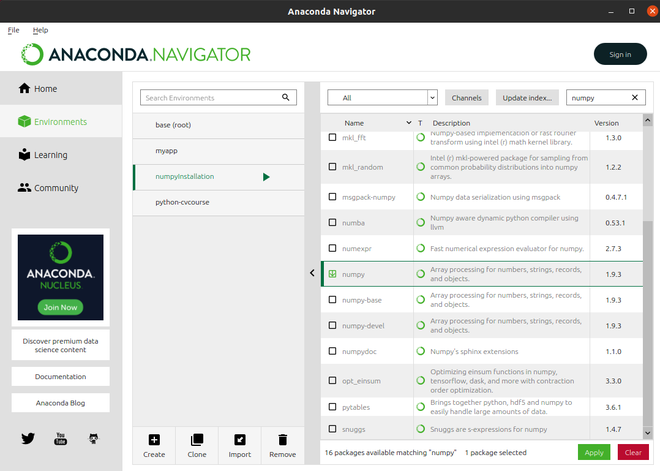Click the green play arrow on numpyinstallation
Viewport: 660px width, 471px height.
(x=266, y=177)
